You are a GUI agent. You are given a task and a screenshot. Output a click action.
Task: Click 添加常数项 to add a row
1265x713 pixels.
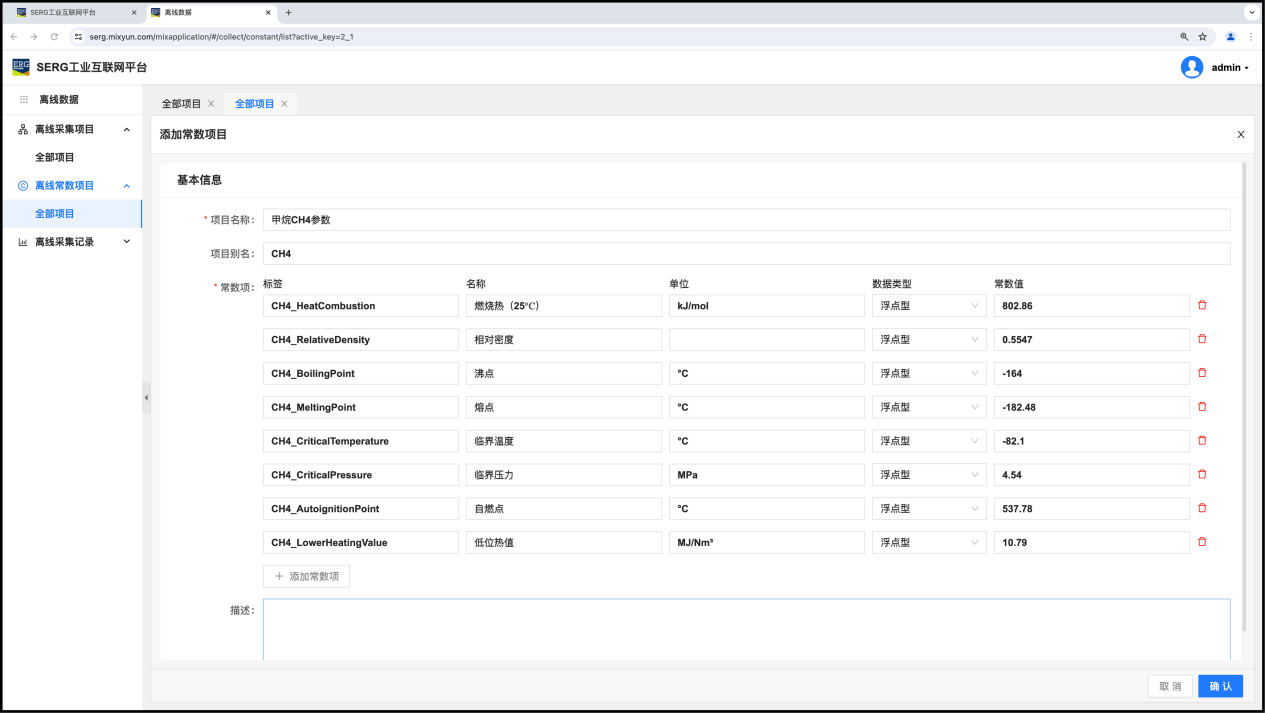pyautogui.click(x=306, y=576)
